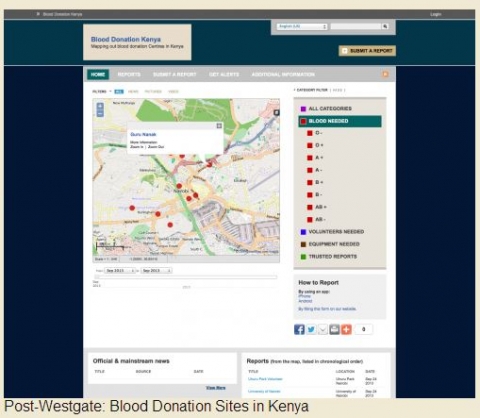480x418 pixels.
Task: Open the Get Alerts tab
Action: click(224, 74)
